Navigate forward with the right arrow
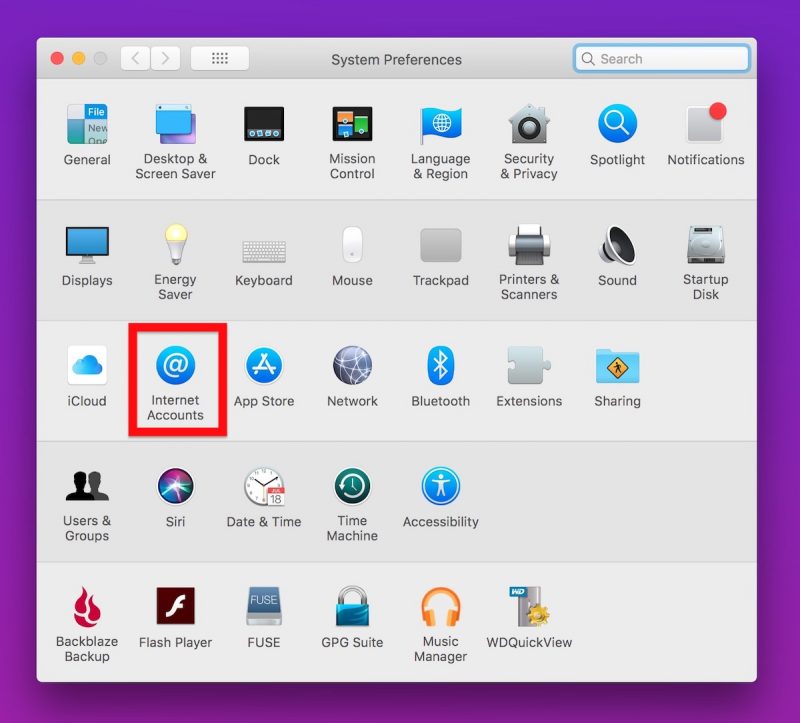800x723 pixels. [163, 57]
